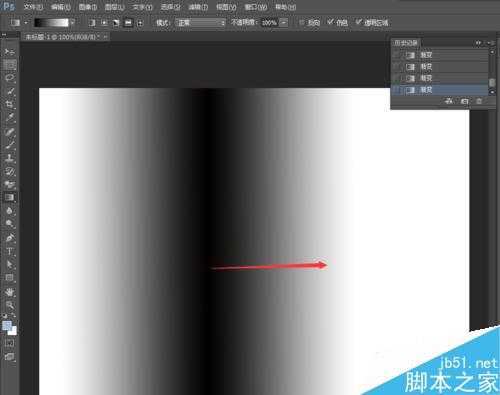Open the 编辑 (Edit) menu

coord(61,7)
